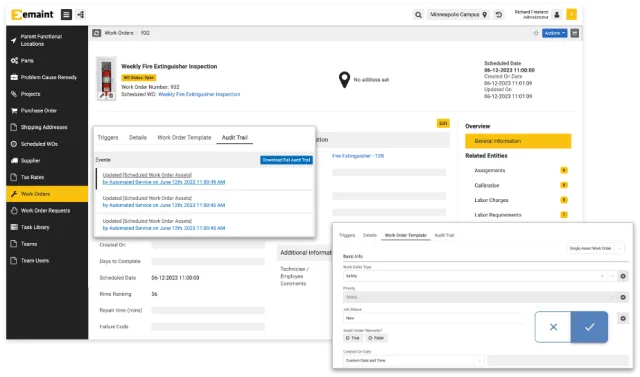Screen dimensions: 640x377
Task: Open Teams in the sidebar
Action: pyautogui.click(x=47, y=244)
